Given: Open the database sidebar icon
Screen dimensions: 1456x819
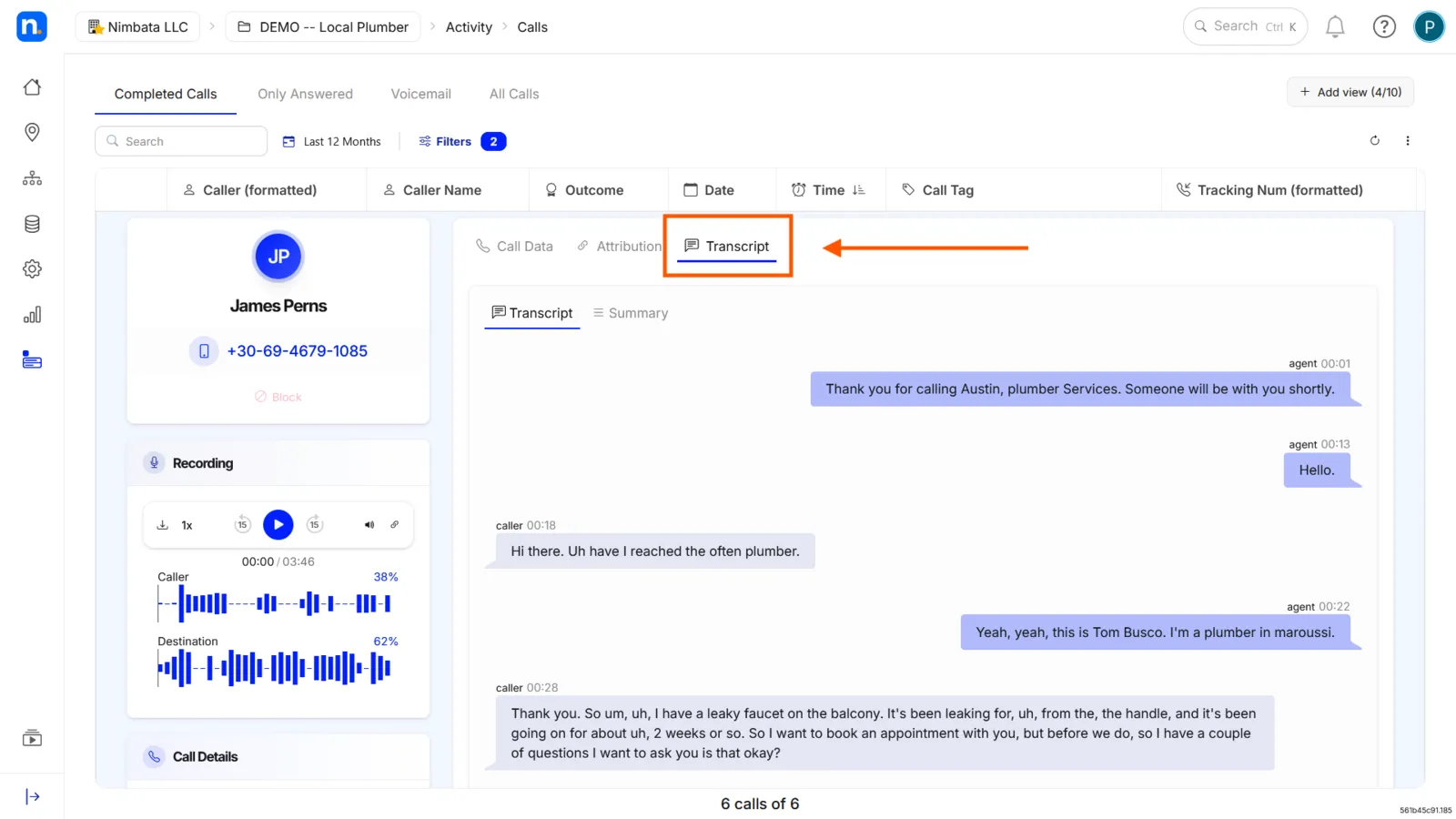Looking at the screenshot, I should [32, 224].
